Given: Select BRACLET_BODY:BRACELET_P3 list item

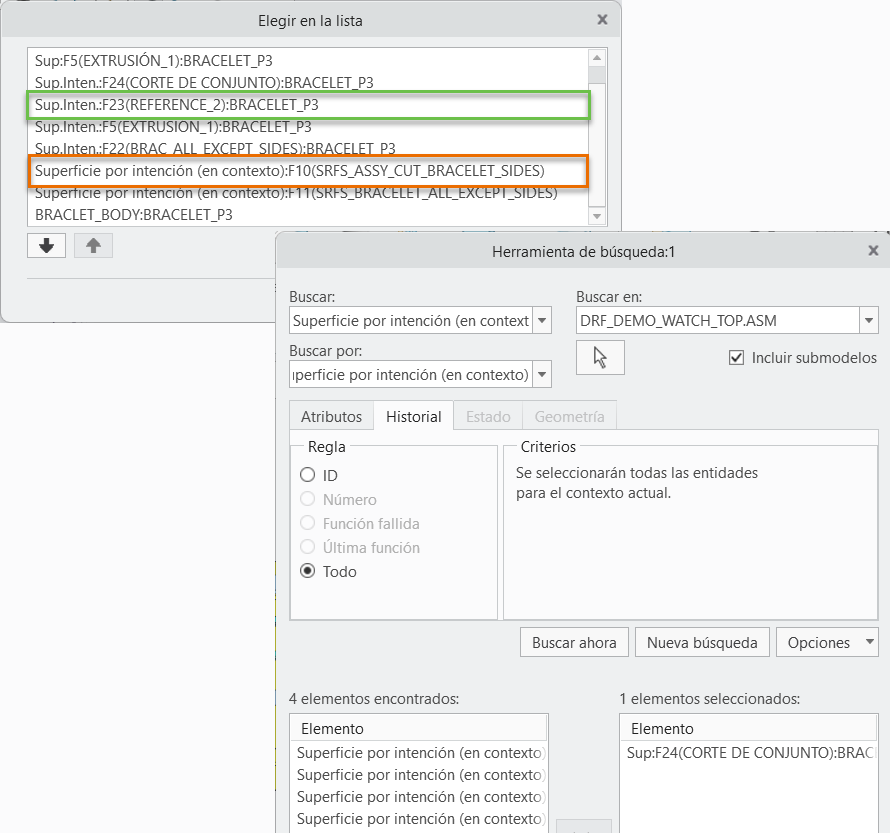Looking at the screenshot, I should [x=308, y=215].
